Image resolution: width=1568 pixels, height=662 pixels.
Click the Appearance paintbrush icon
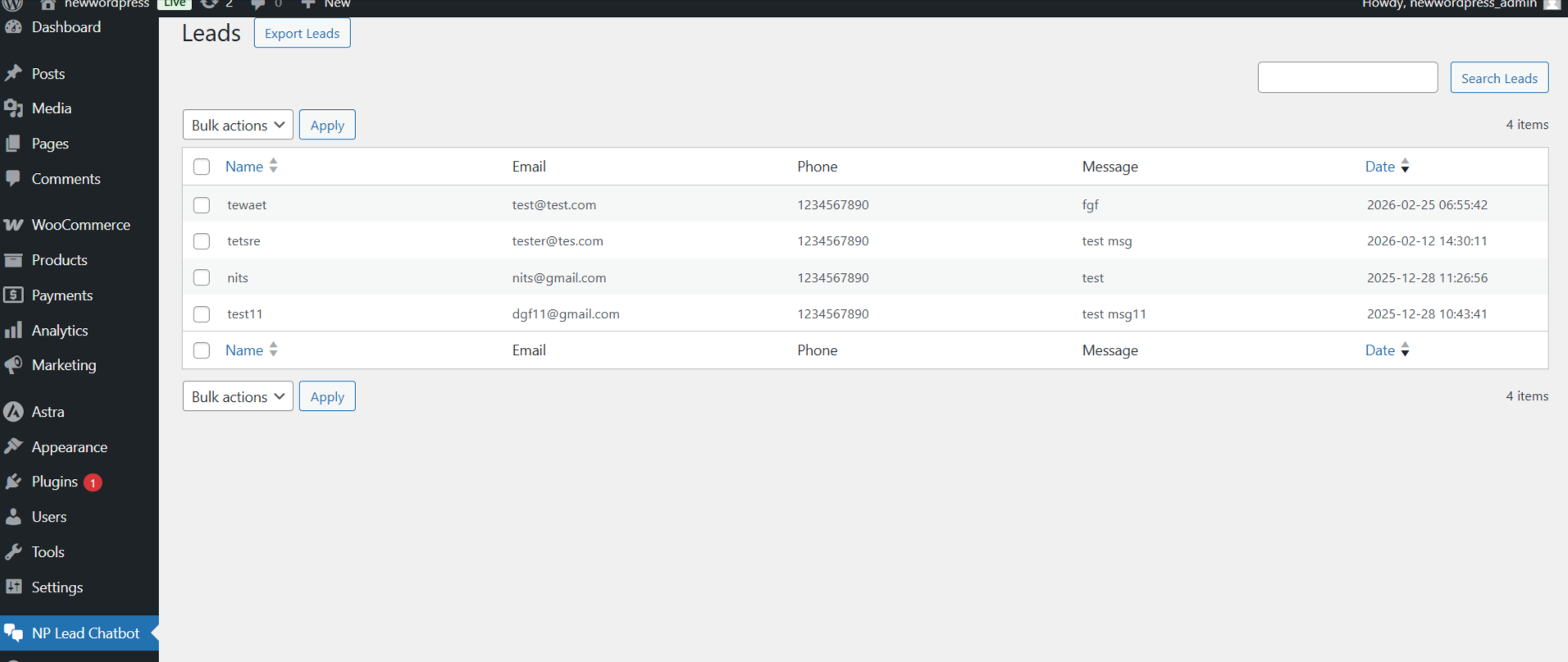(x=13, y=446)
